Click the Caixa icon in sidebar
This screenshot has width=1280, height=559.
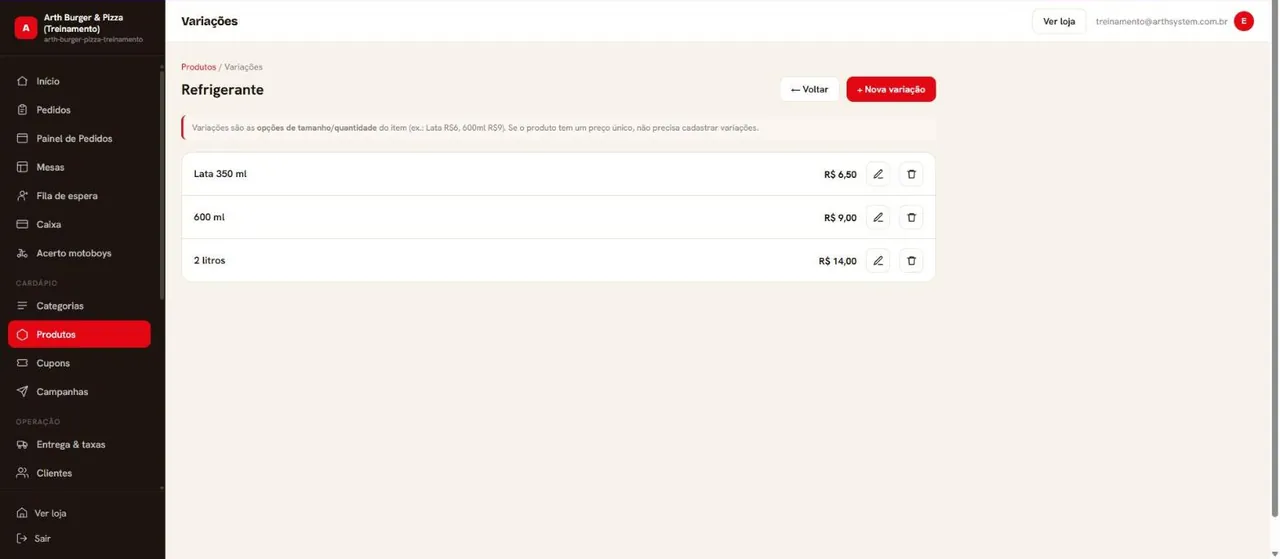pyautogui.click(x=22, y=224)
